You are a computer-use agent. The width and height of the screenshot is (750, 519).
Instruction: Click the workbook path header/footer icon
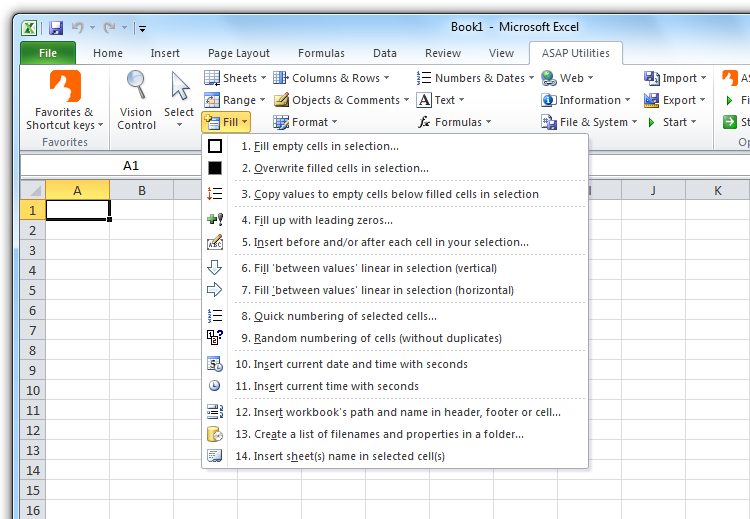click(215, 412)
